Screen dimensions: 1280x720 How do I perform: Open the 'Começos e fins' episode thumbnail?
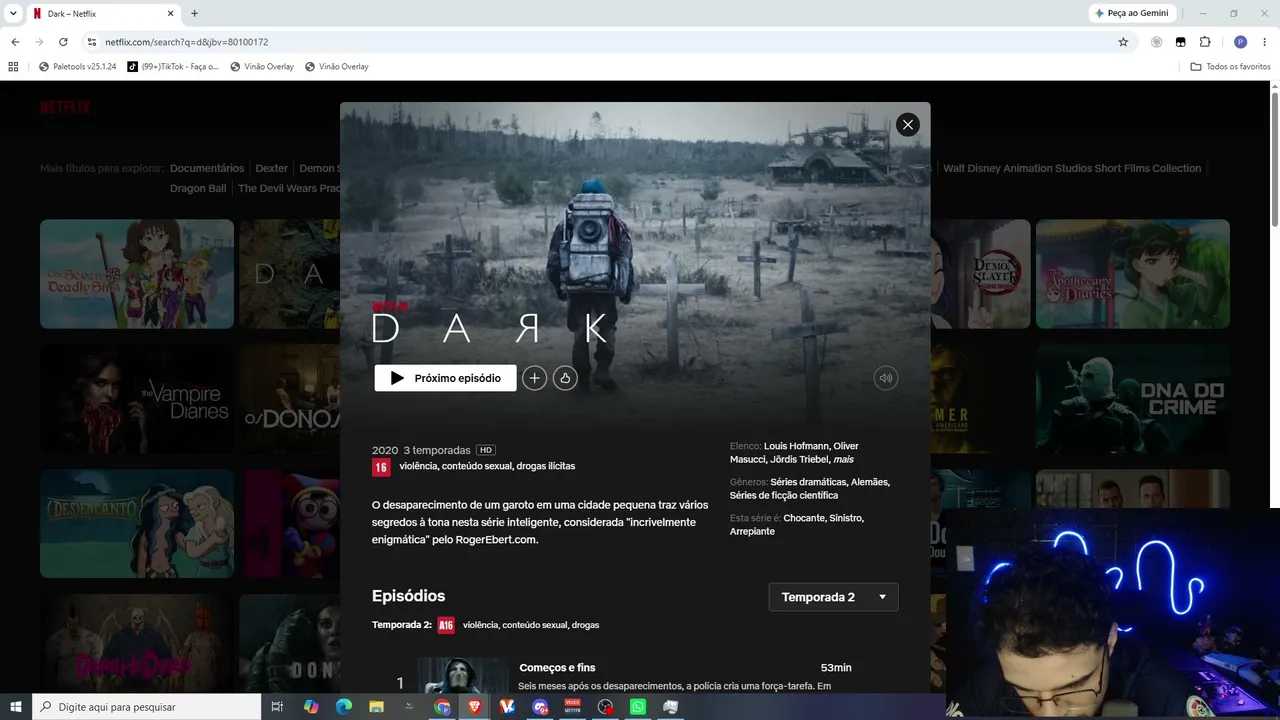coord(463,676)
